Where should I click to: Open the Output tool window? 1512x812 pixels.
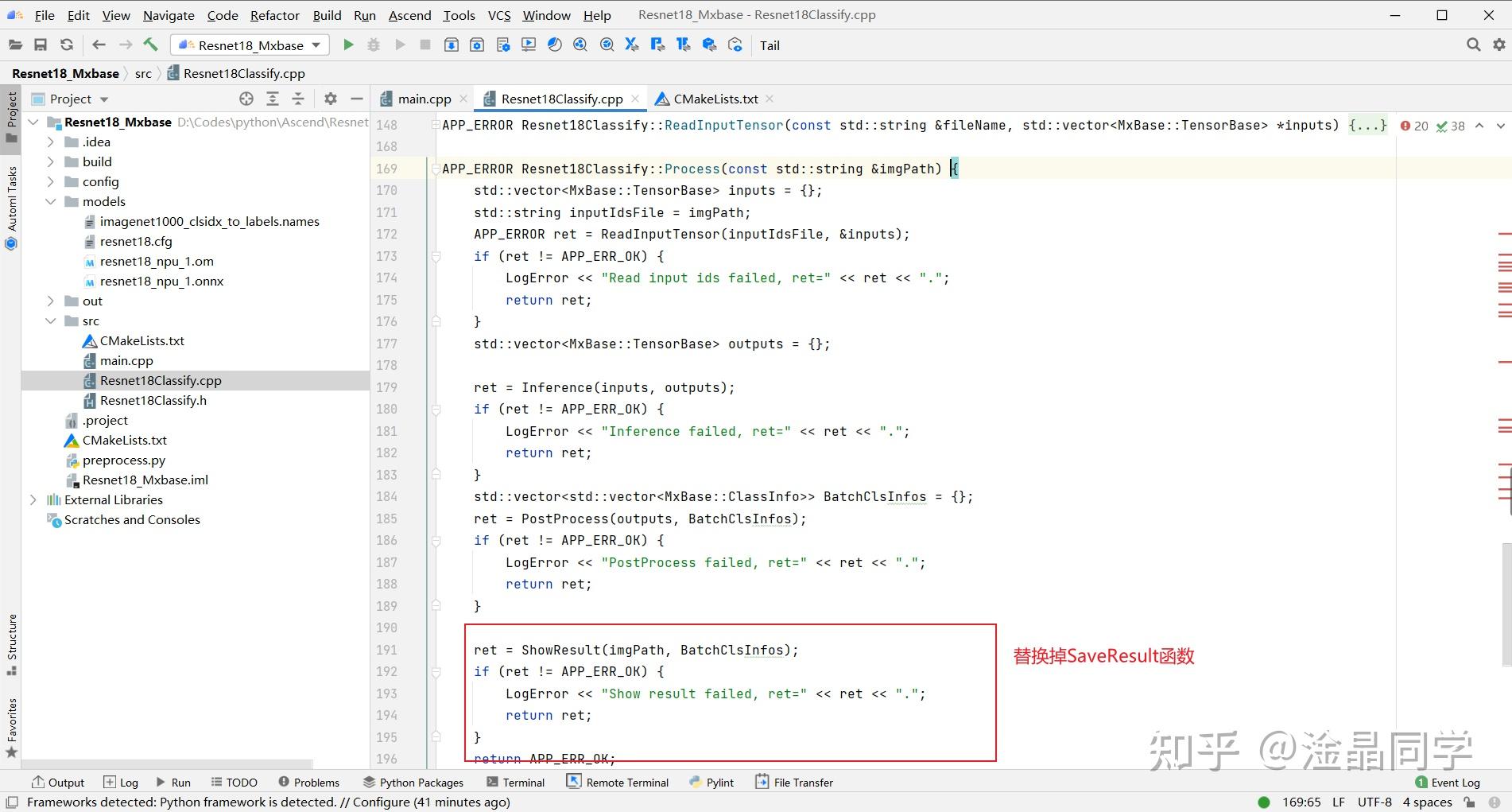58,782
